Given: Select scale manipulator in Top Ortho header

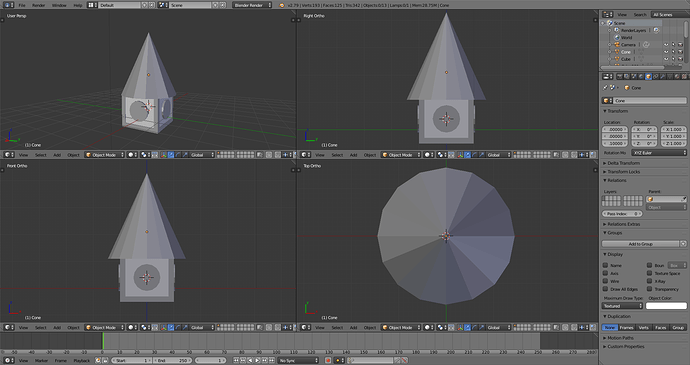Looking at the screenshot, I should coord(481,327).
